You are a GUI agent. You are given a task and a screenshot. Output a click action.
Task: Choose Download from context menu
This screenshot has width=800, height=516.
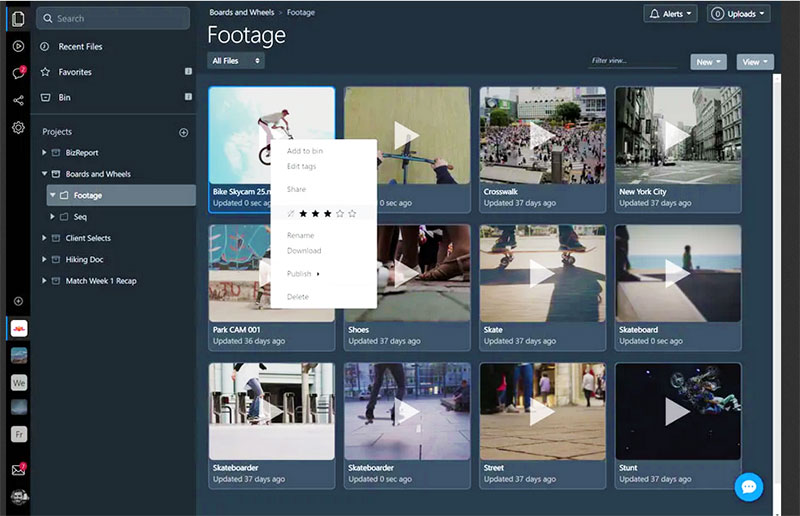click(304, 251)
